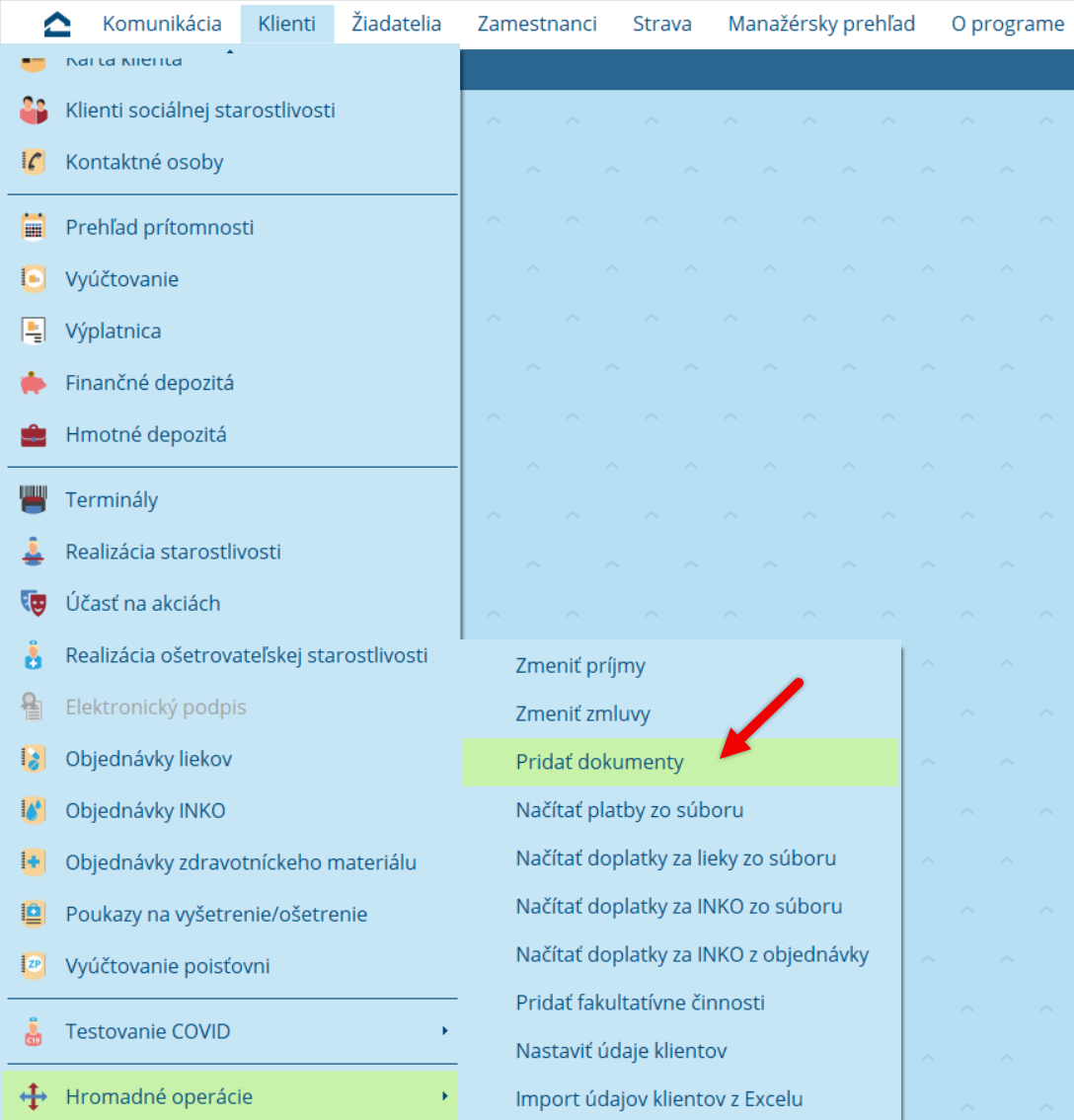Viewport: 1074px width, 1120px height.
Task: Click the home icon in the menu bar
Action: 57,25
